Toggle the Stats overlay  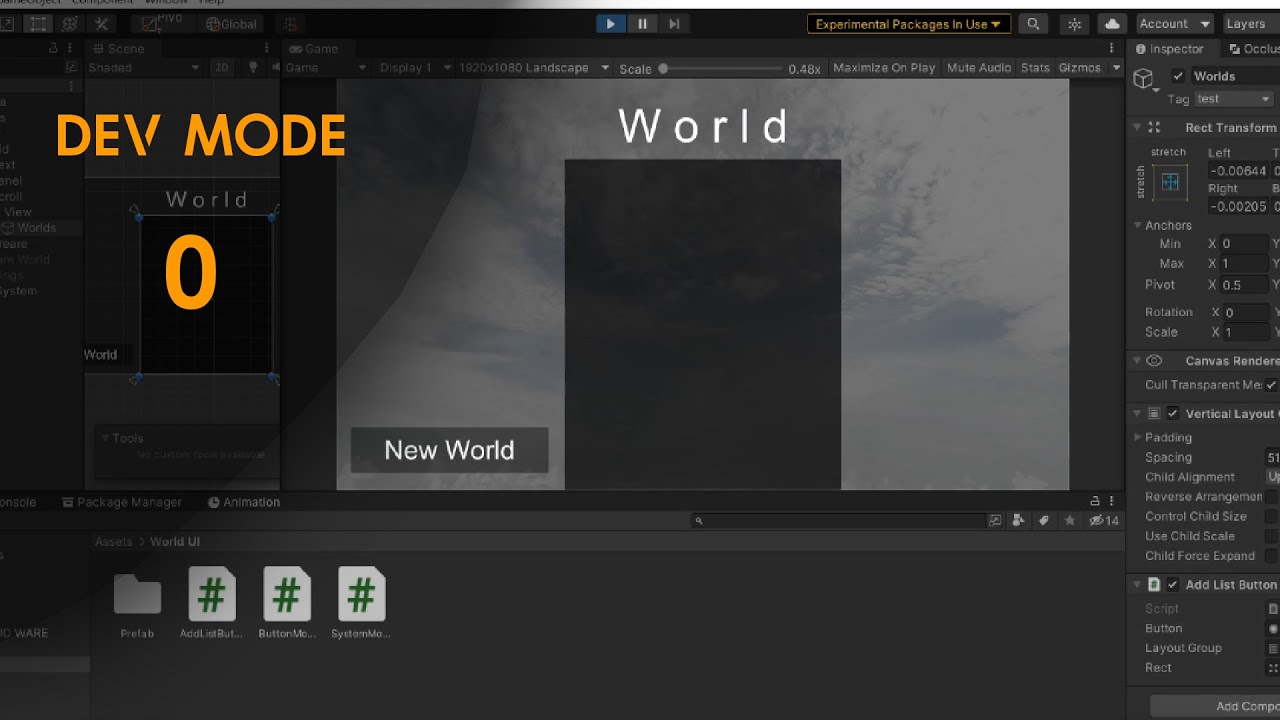click(1035, 68)
